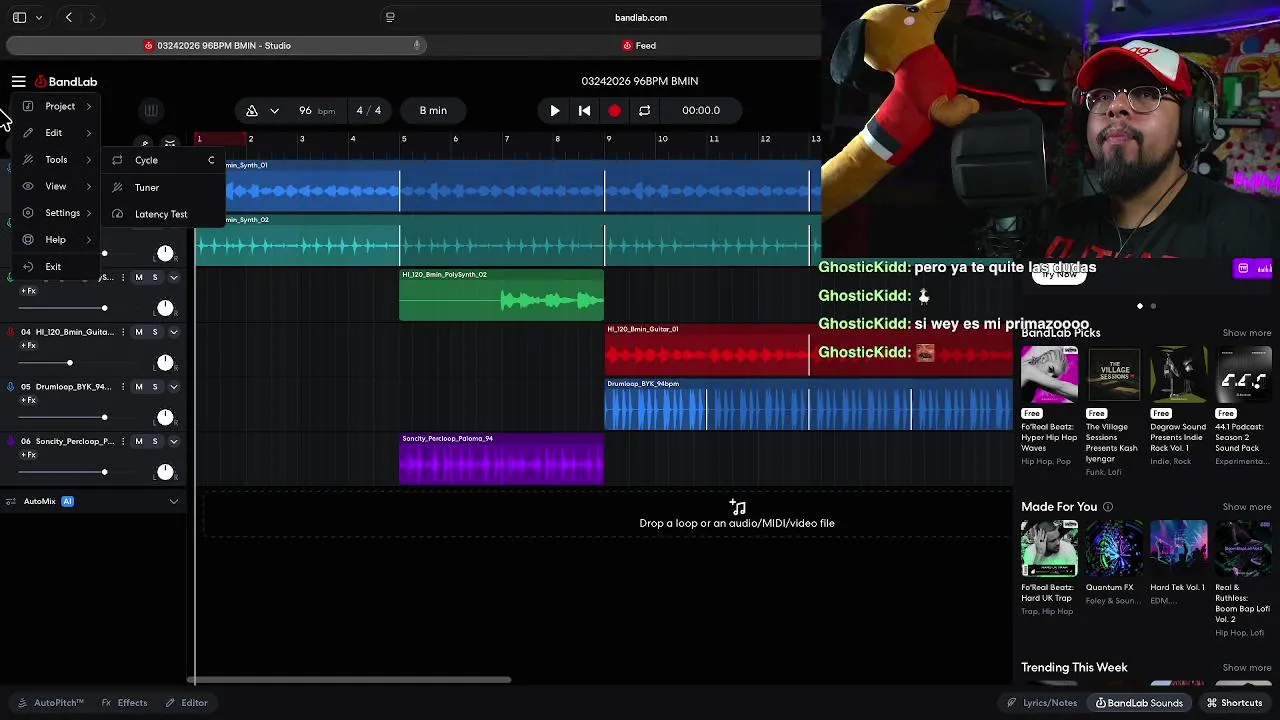Change the 4 / 4 time signature

[x=369, y=111]
